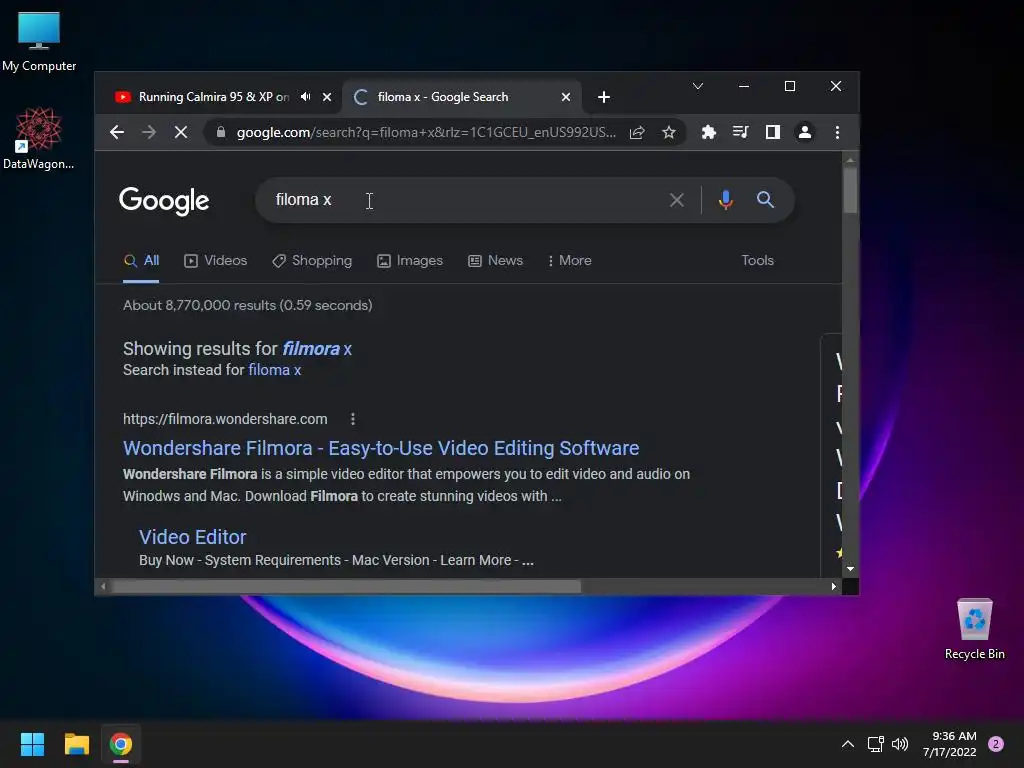Image resolution: width=1024 pixels, height=768 pixels.
Task: Close the Running Calmira YouTube tab
Action: click(327, 97)
